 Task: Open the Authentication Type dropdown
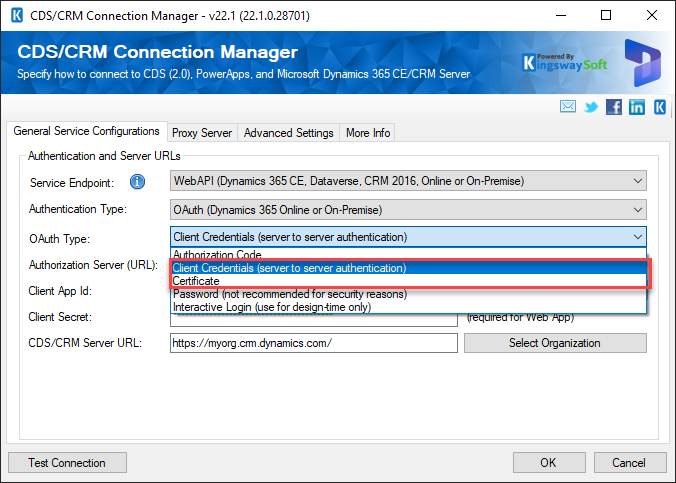(408, 210)
